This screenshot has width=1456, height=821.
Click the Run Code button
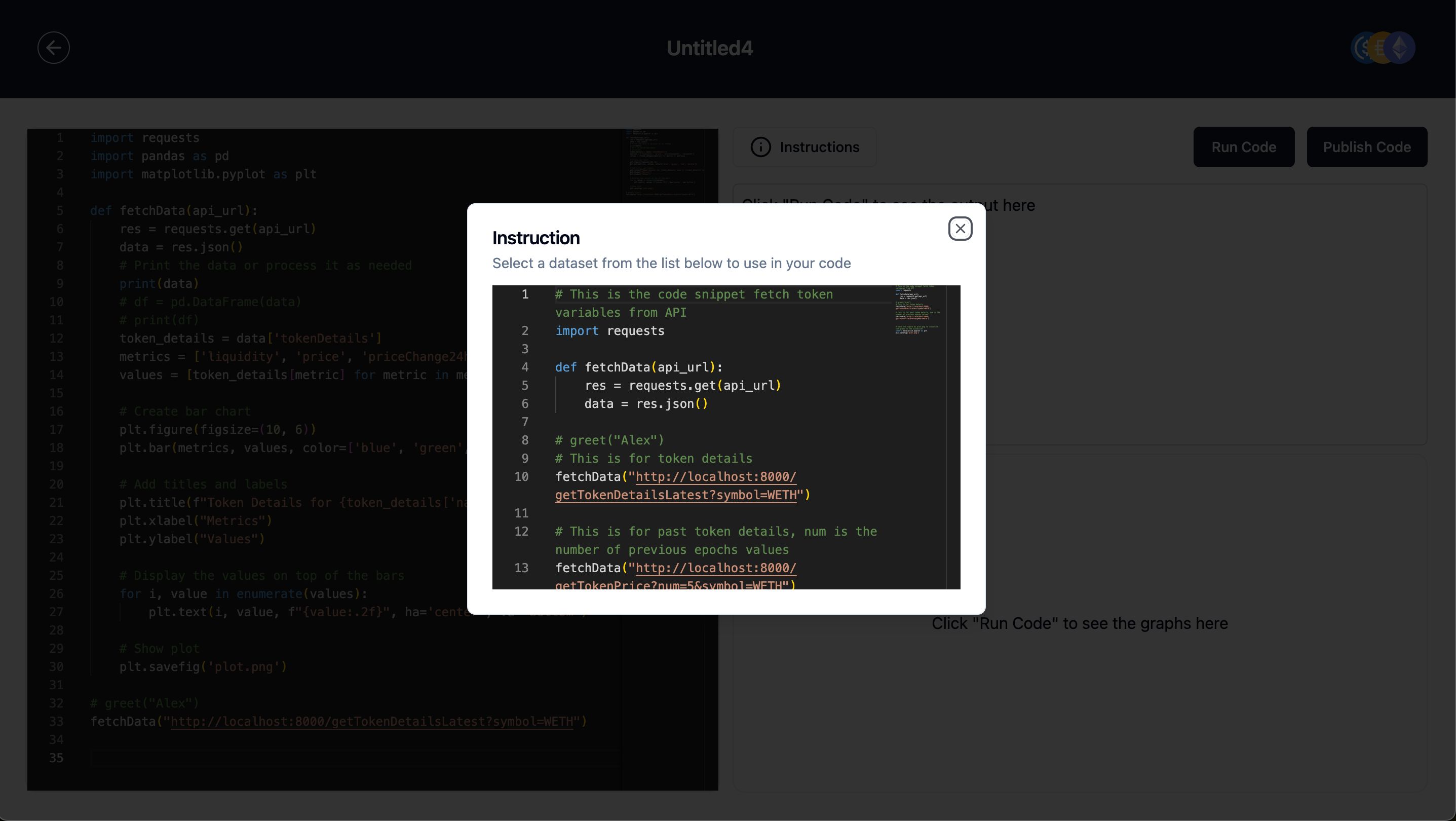(x=1244, y=147)
